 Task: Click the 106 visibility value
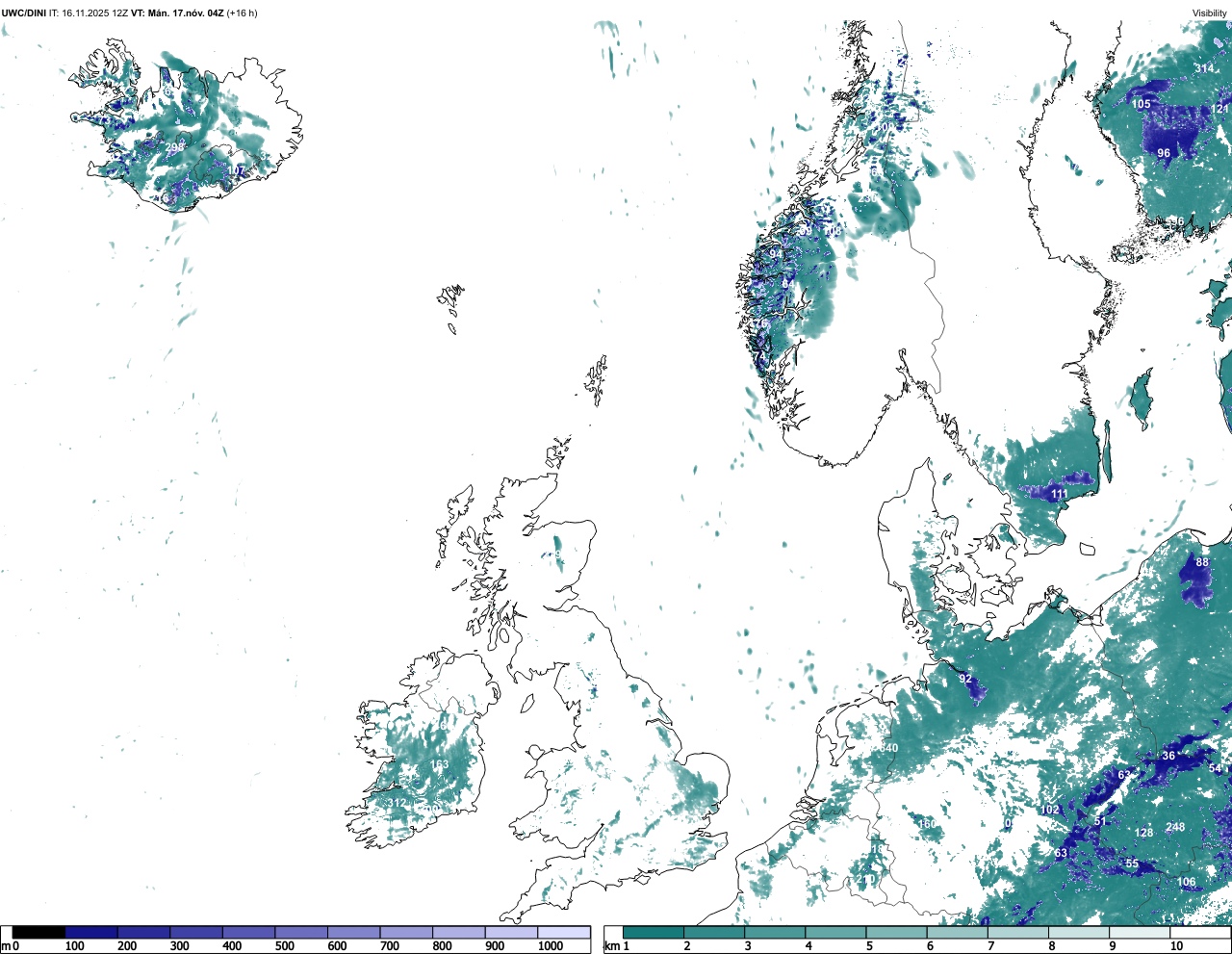tap(1187, 882)
